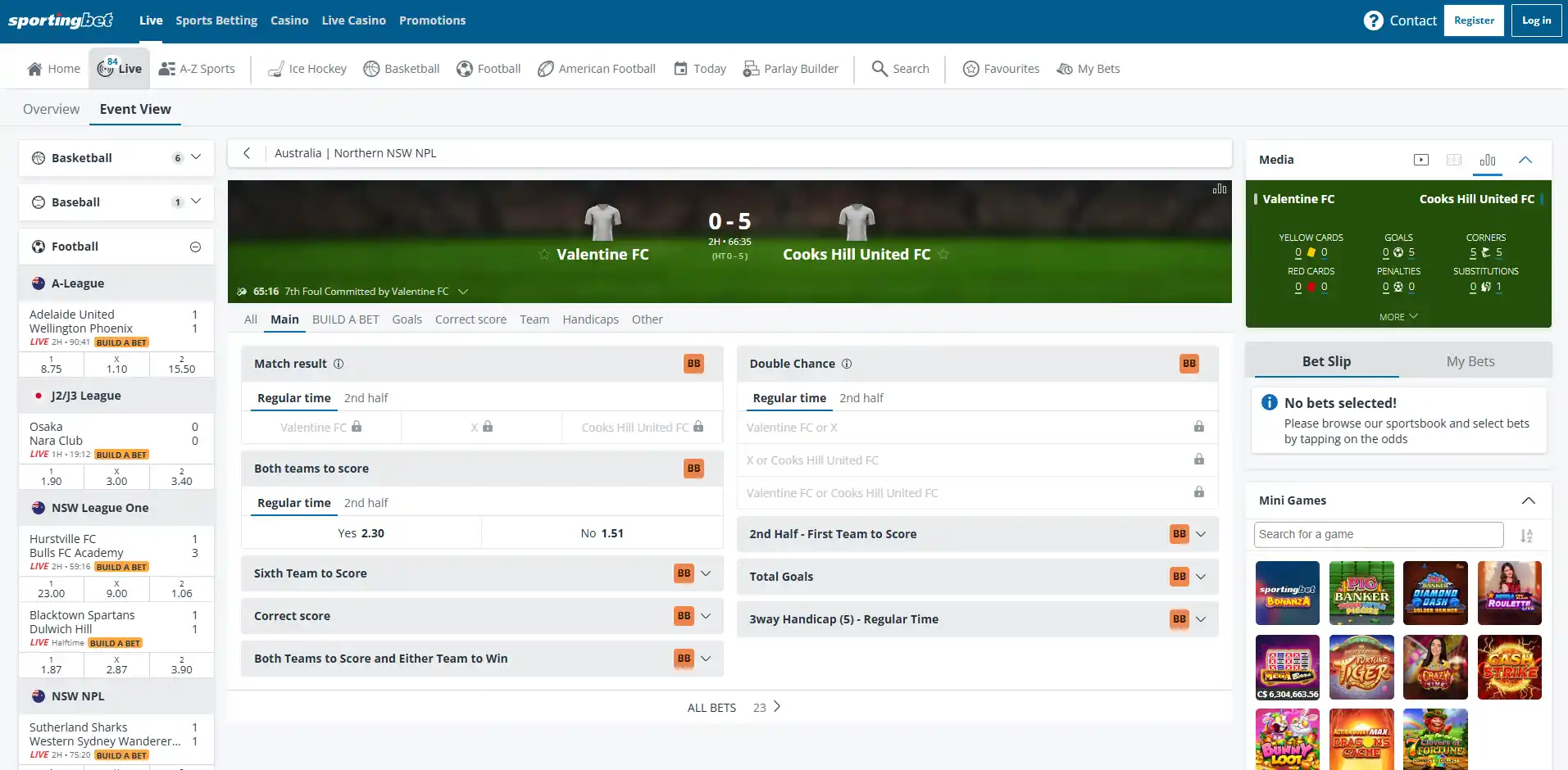Favourite Cooks Hill United FC using star
This screenshot has width=1568, height=770.
pos(943,255)
